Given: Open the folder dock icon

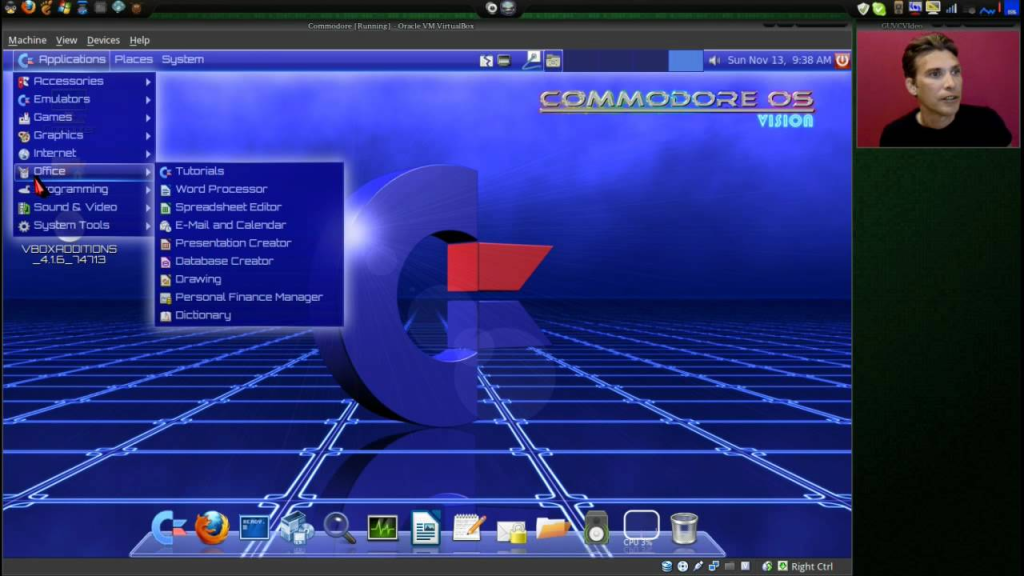Looking at the screenshot, I should click(x=552, y=528).
